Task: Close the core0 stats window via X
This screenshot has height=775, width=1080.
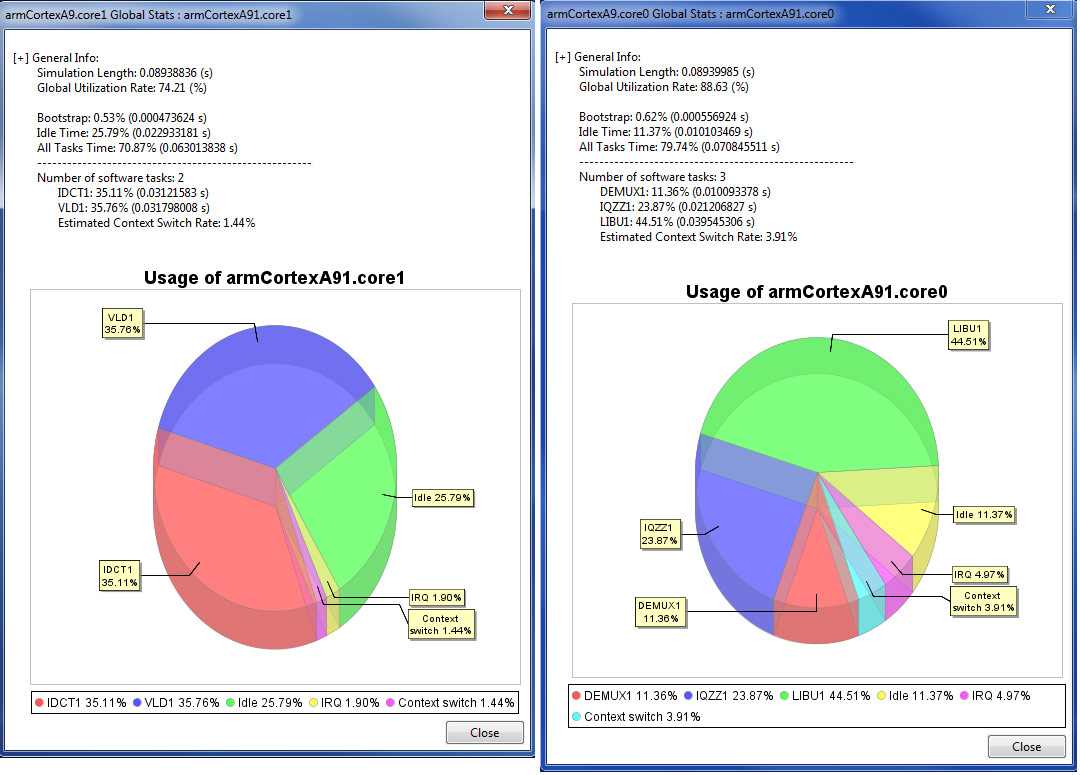Action: [x=1049, y=10]
